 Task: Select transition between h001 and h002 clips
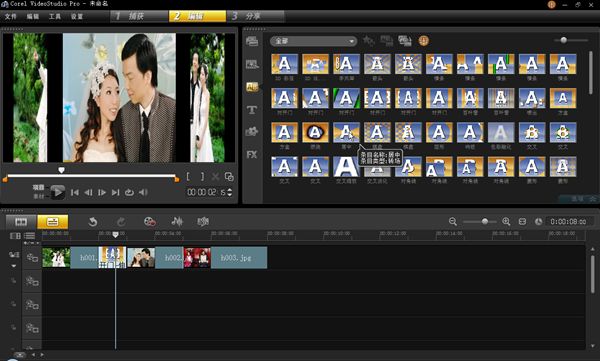tap(112, 257)
